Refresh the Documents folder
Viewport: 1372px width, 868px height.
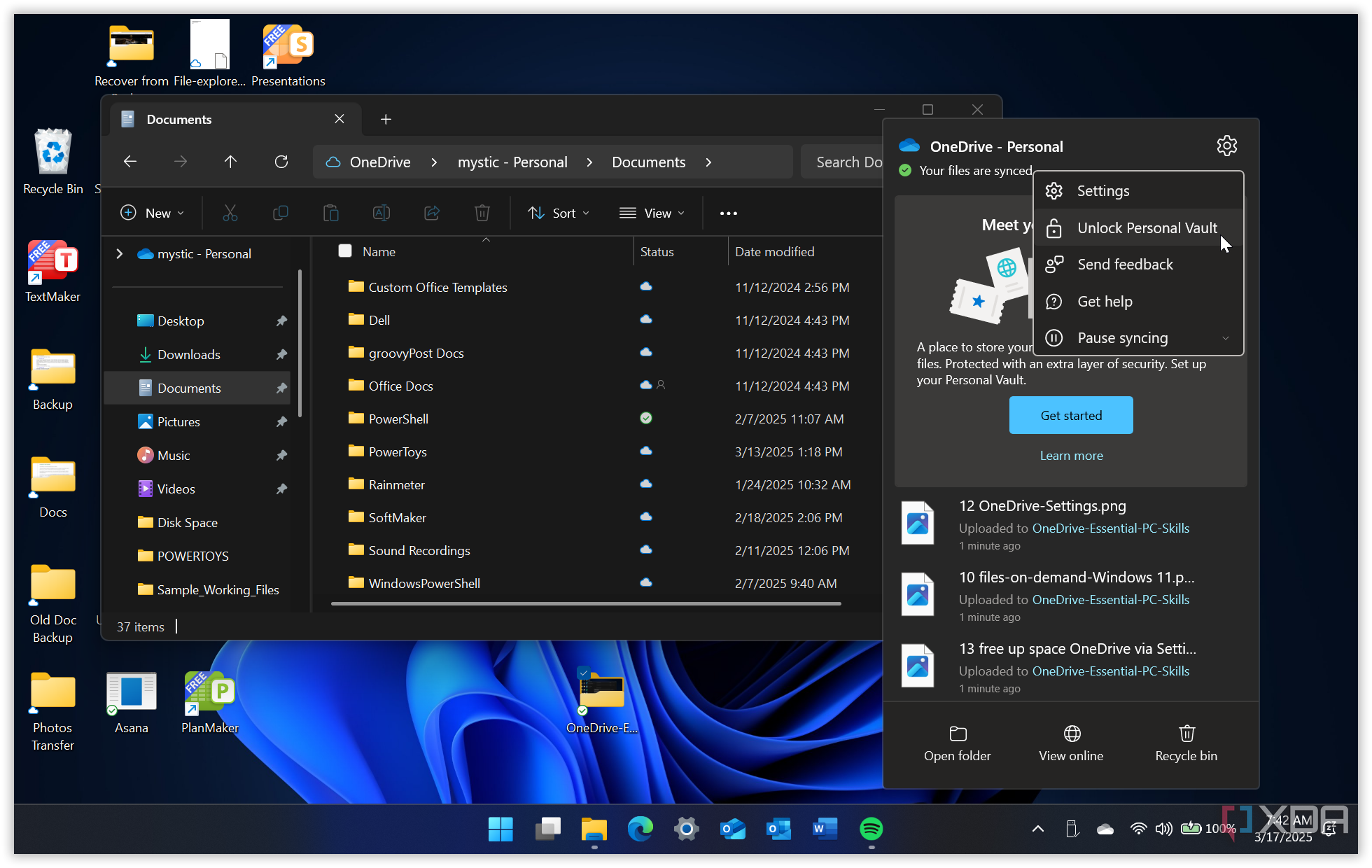point(281,162)
